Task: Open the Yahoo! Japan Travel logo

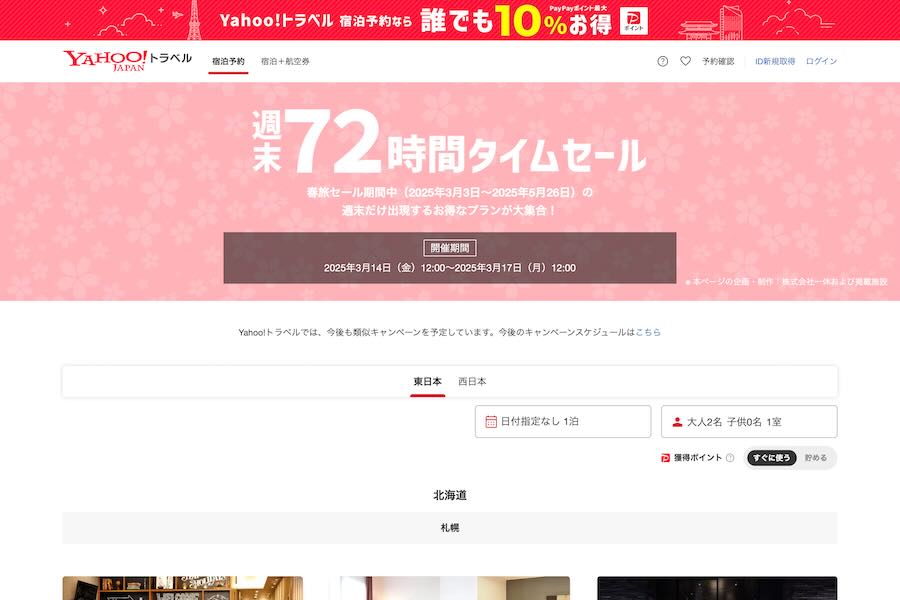Action: [127, 60]
